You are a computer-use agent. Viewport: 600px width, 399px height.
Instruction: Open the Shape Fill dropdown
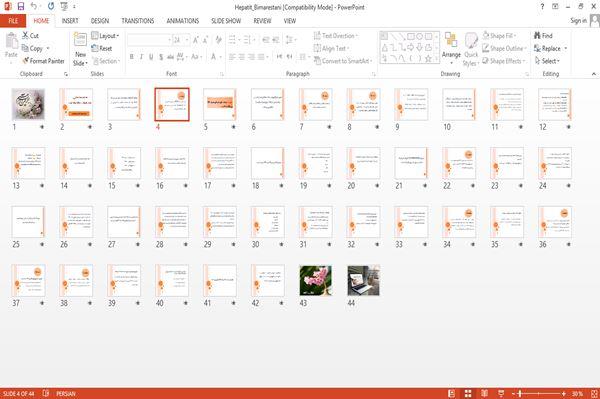click(x=499, y=36)
